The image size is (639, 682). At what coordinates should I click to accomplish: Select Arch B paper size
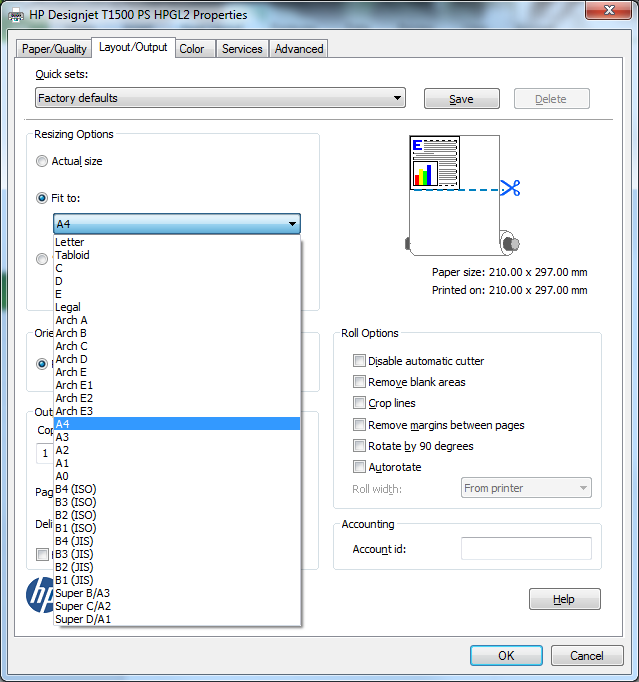177,333
